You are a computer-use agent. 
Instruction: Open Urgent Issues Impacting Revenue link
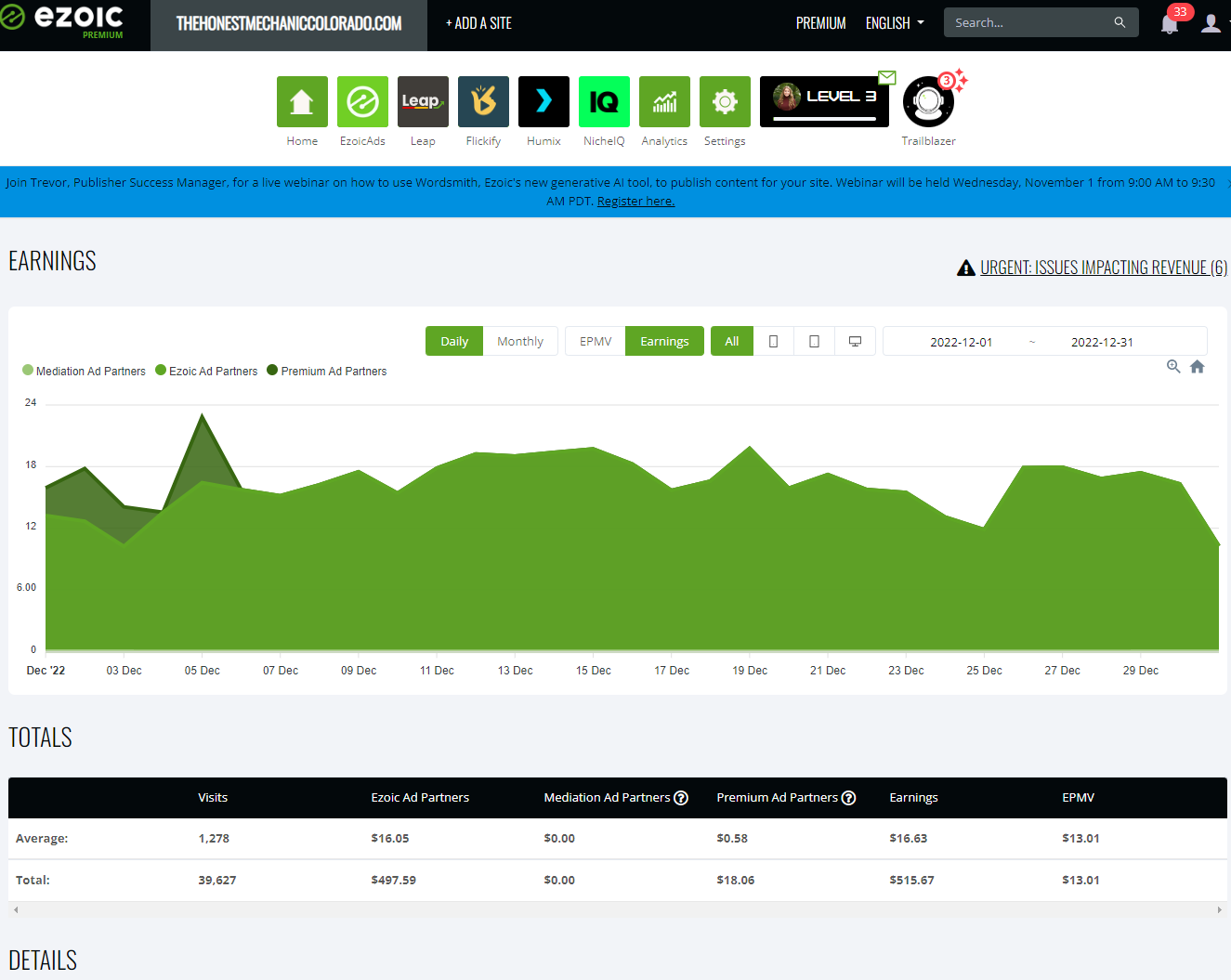1104,268
